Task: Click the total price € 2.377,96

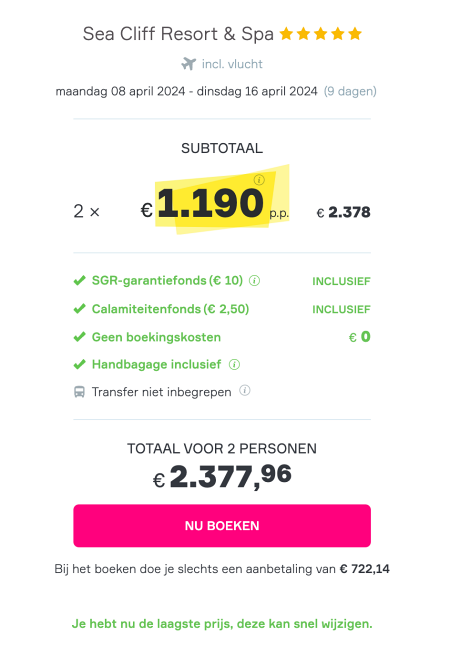Action: point(222,477)
